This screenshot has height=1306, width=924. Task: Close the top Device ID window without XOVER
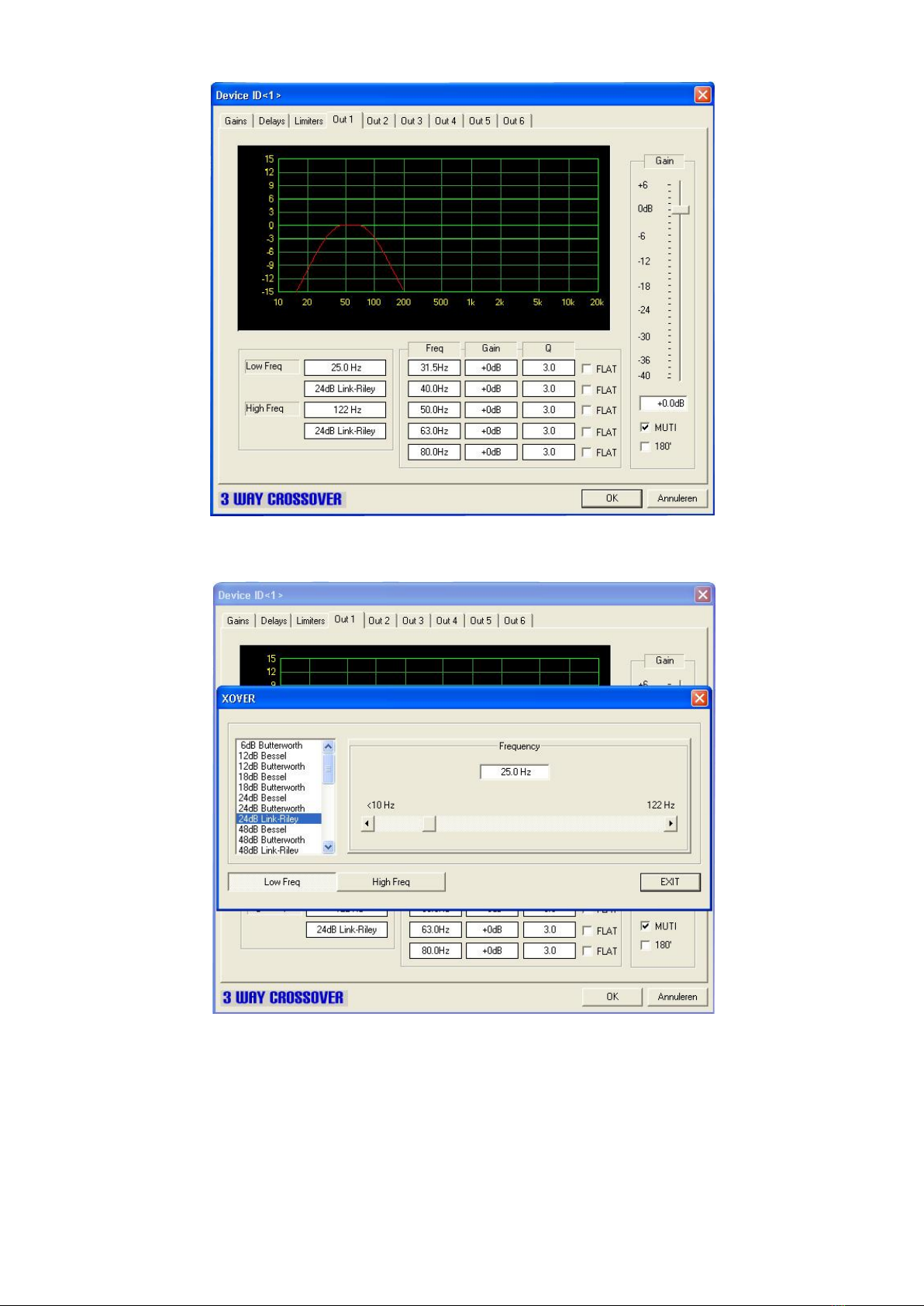pyautogui.click(x=702, y=95)
